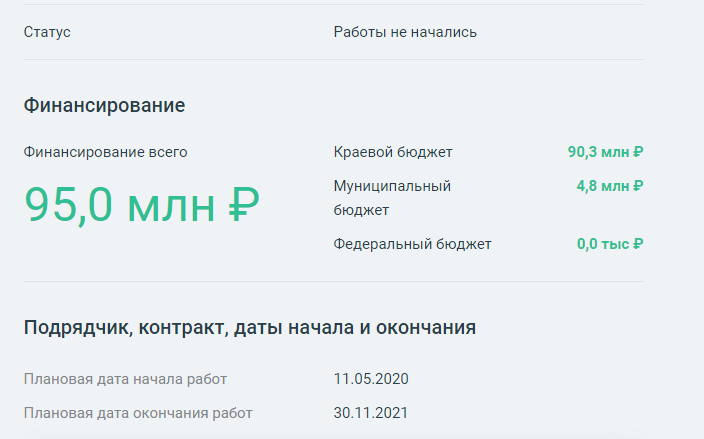Select the 4,8 млн ₽ municipal amount
Viewport: 704px width, 439px height.
609,186
